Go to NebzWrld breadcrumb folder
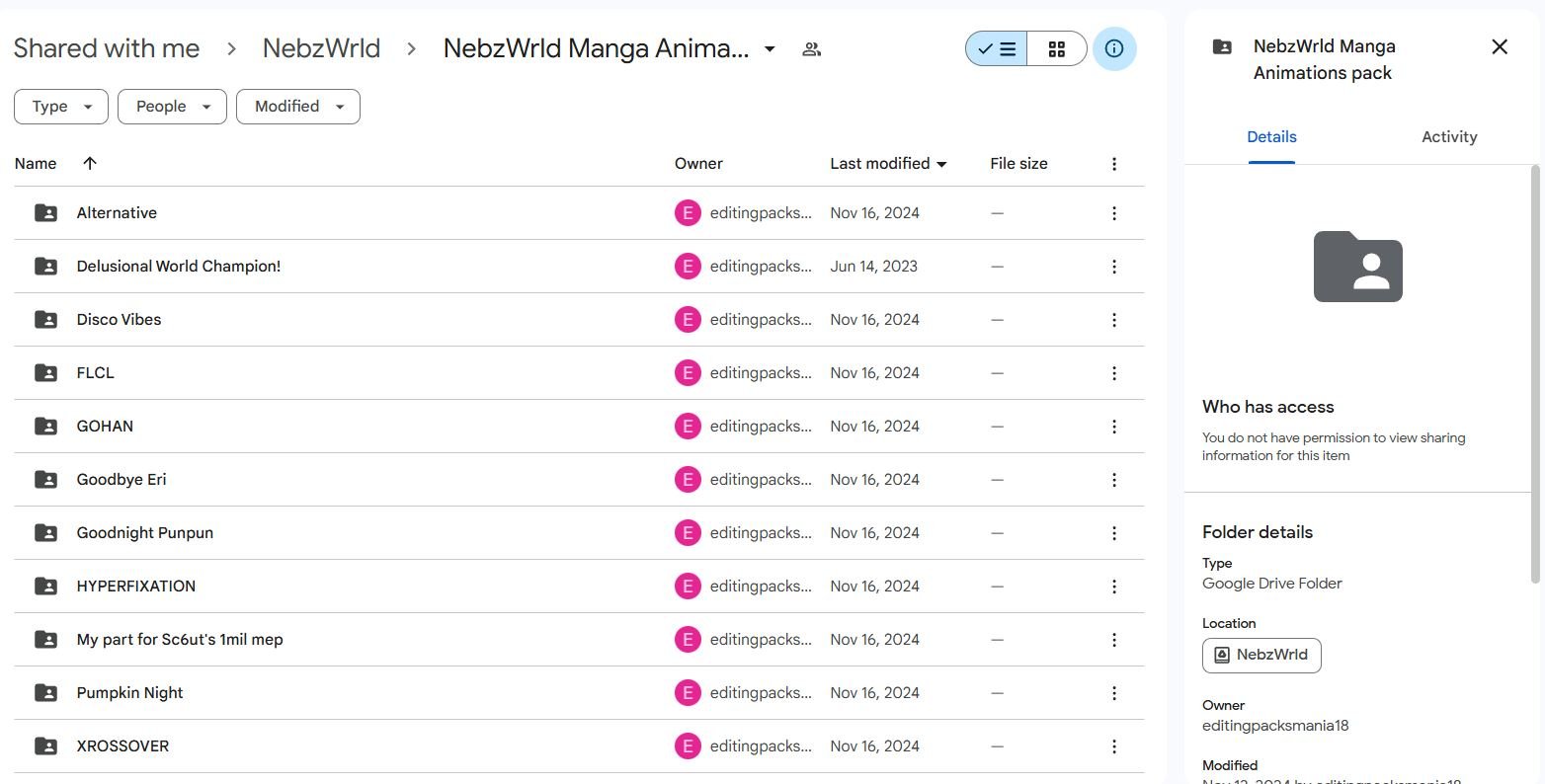The width and height of the screenshot is (1545, 784). 321,48
